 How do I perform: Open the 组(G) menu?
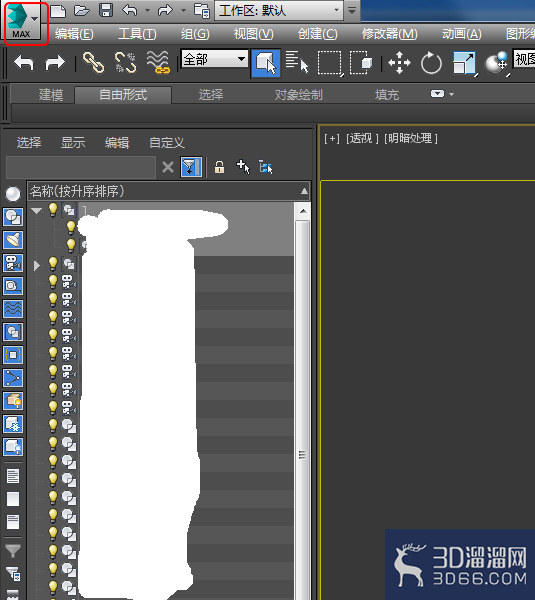click(x=195, y=34)
